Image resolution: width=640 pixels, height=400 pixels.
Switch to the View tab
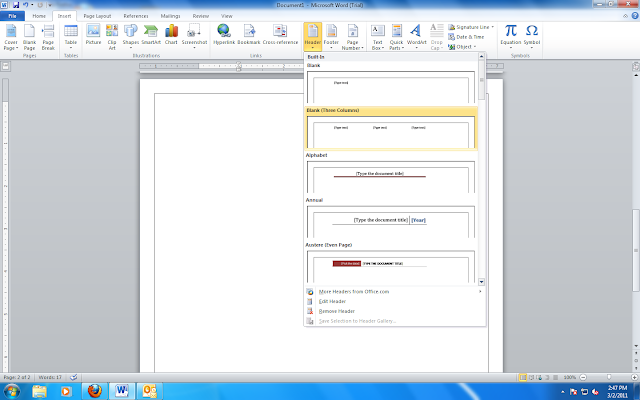pos(227,16)
